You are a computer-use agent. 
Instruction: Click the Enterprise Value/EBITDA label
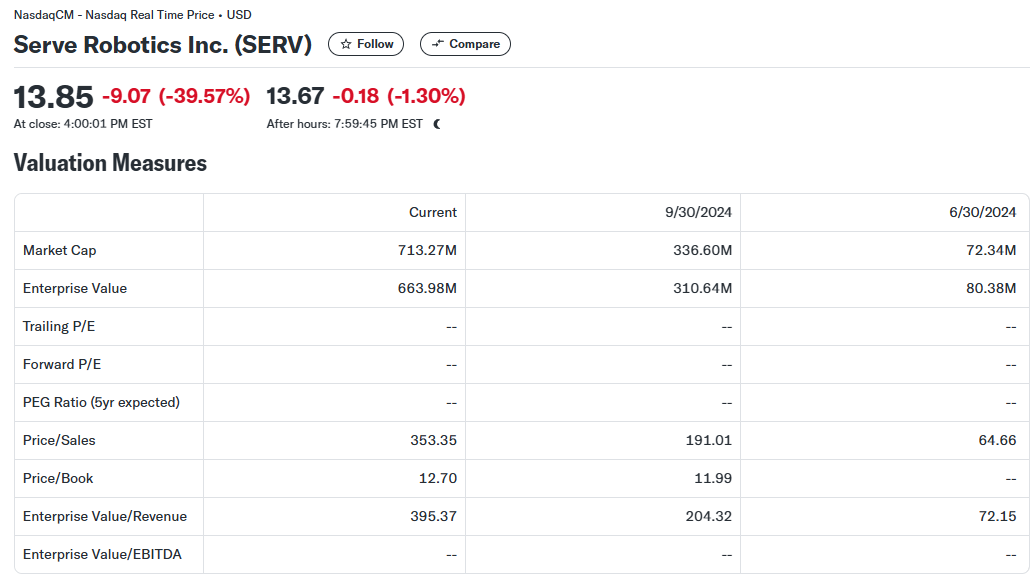102,555
